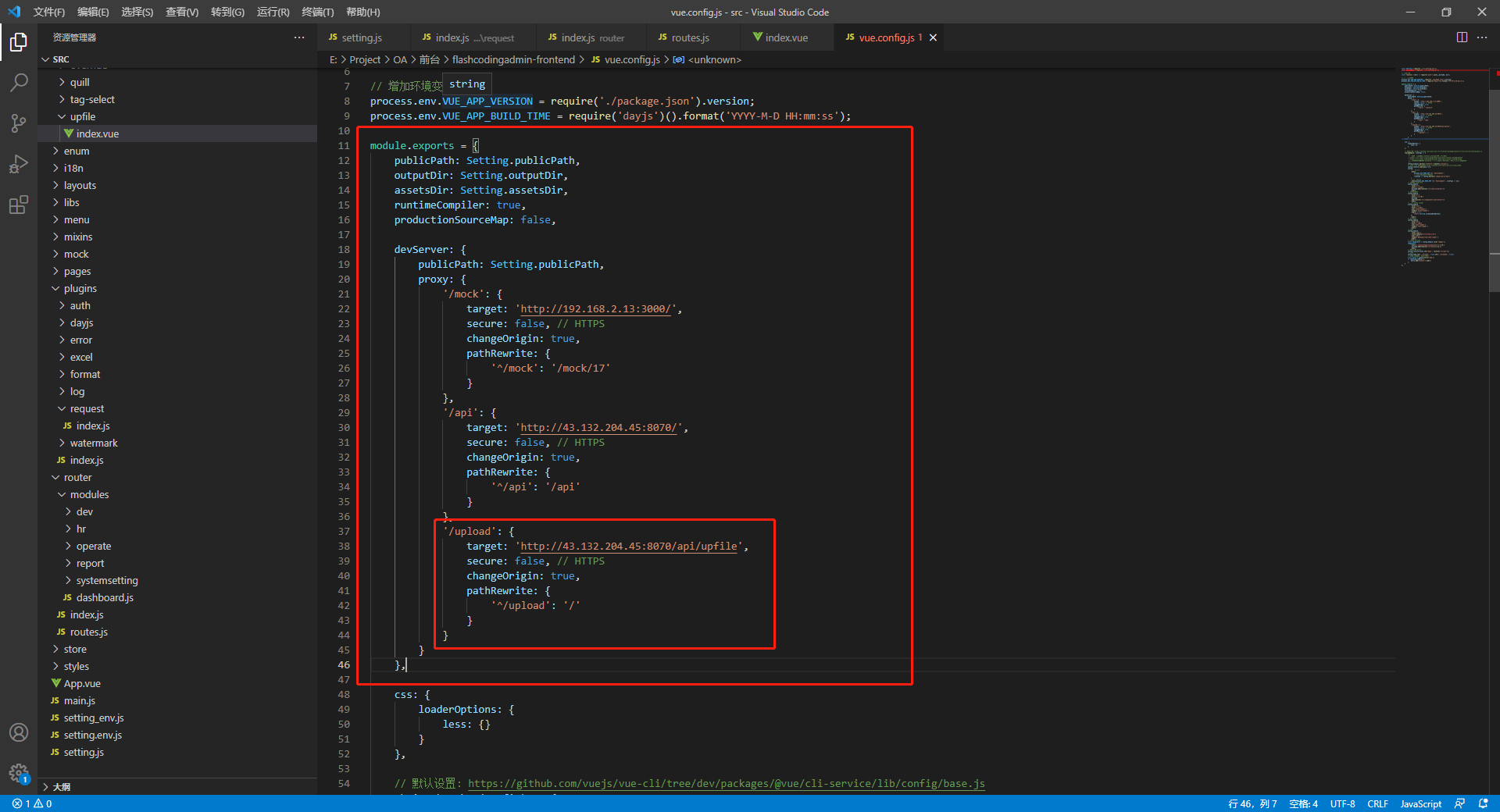Open the Extensions view icon
The width and height of the screenshot is (1500, 812).
(x=19, y=205)
